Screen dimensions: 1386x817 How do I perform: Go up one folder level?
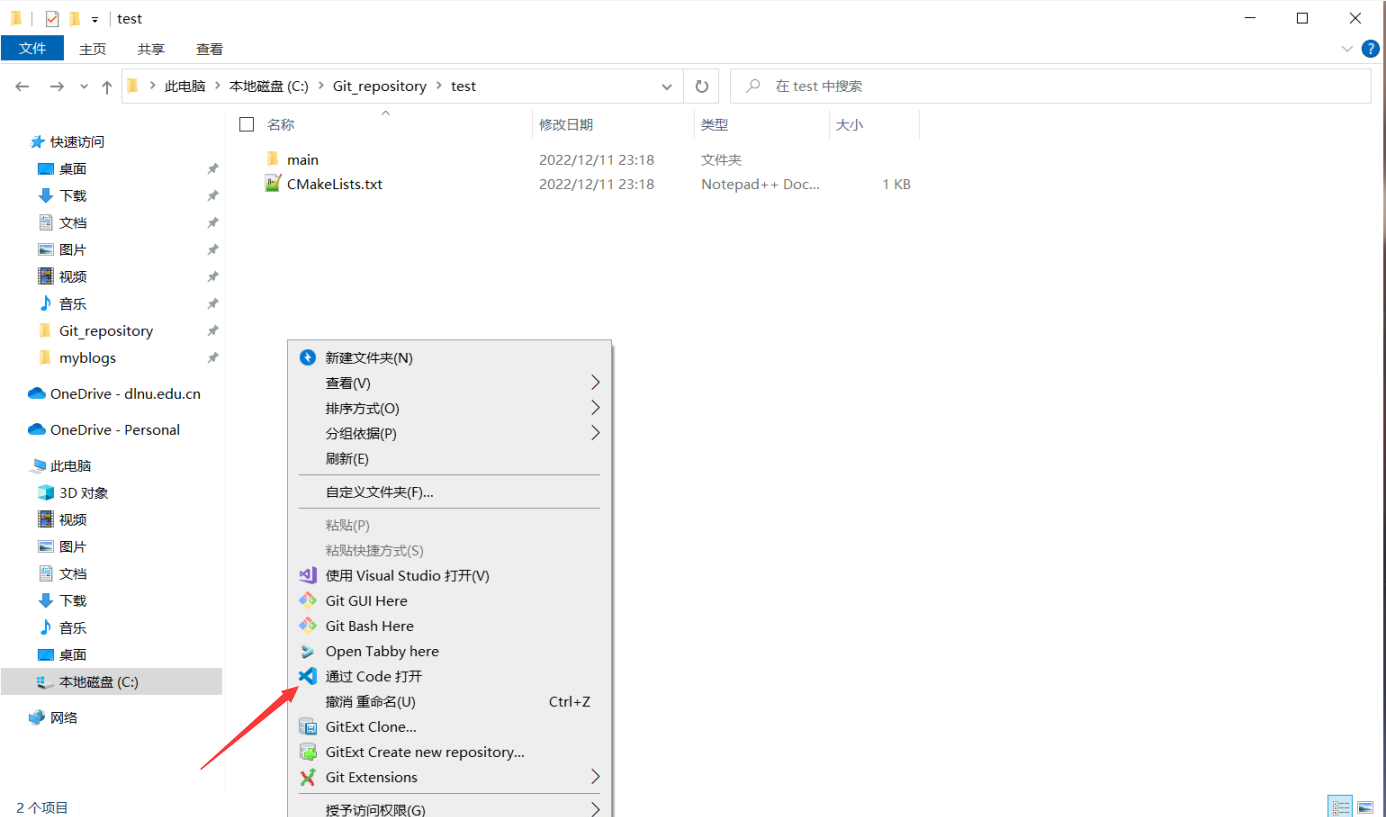107,87
